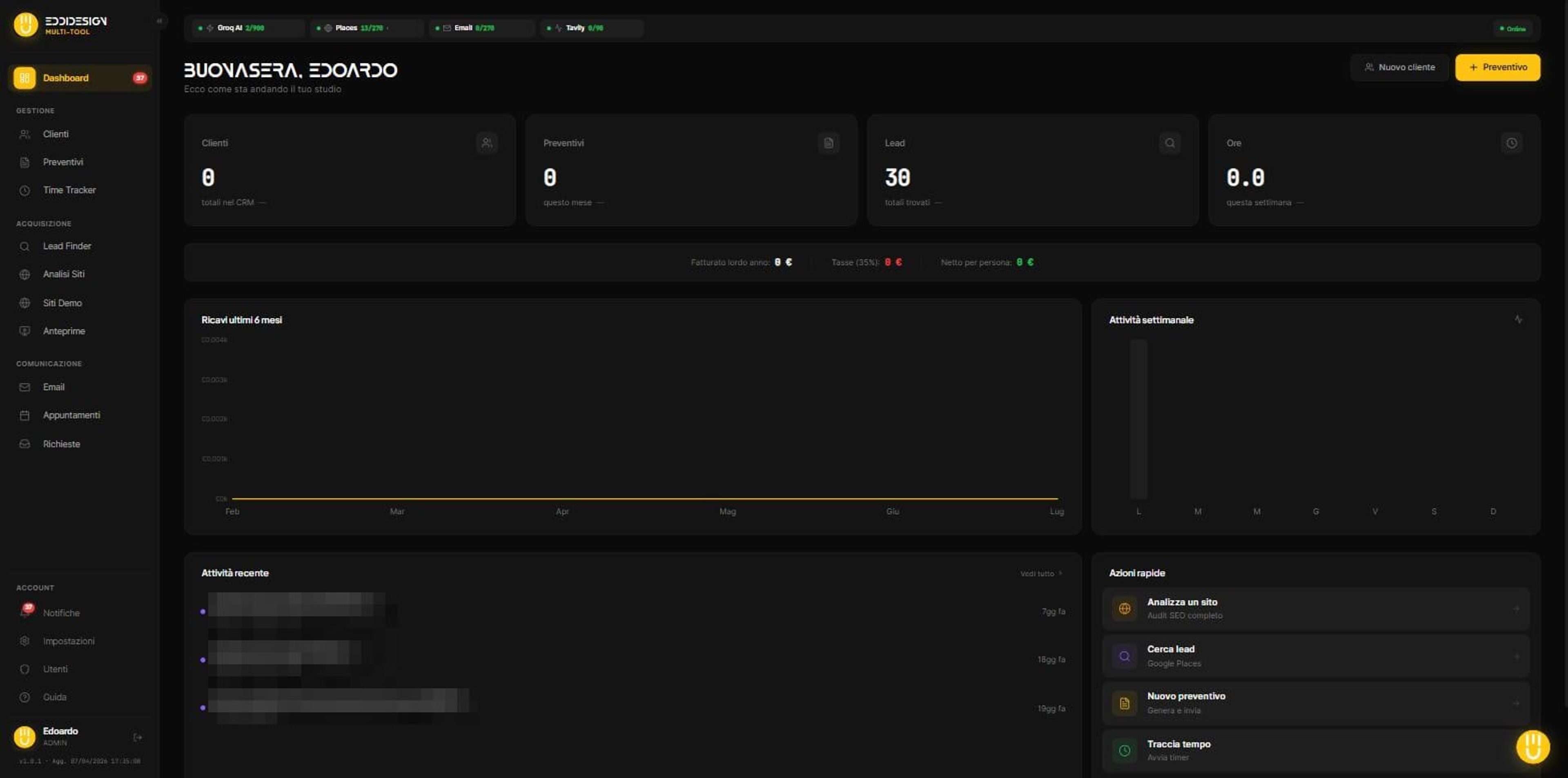Go to Clienti in the sidebar
Image resolution: width=1568 pixels, height=778 pixels.
click(80, 134)
